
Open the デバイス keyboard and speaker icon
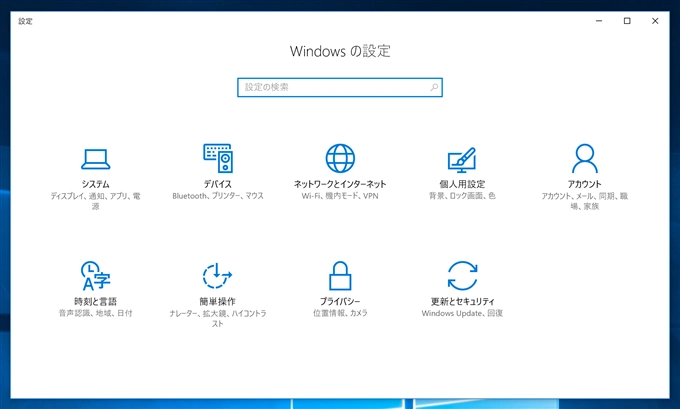click(x=218, y=158)
